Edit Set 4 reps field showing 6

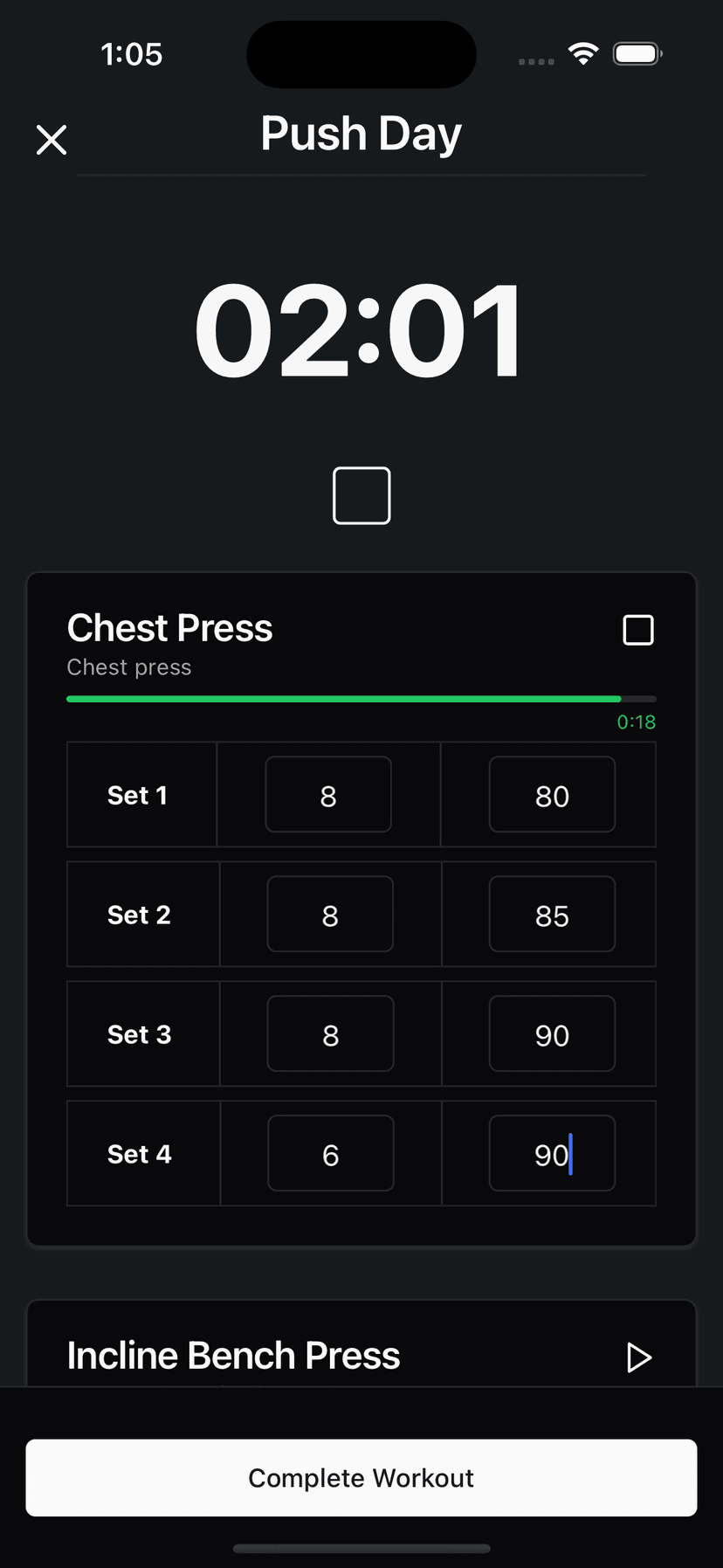click(330, 1154)
